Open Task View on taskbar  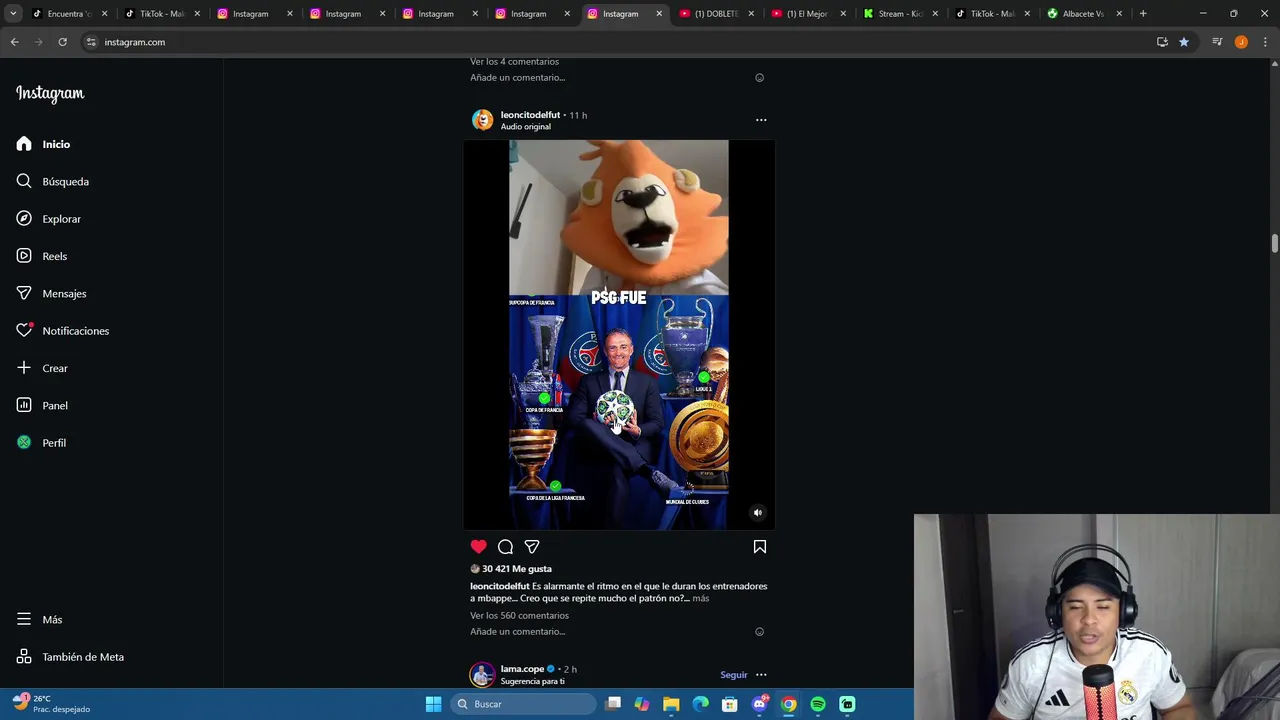coord(613,704)
